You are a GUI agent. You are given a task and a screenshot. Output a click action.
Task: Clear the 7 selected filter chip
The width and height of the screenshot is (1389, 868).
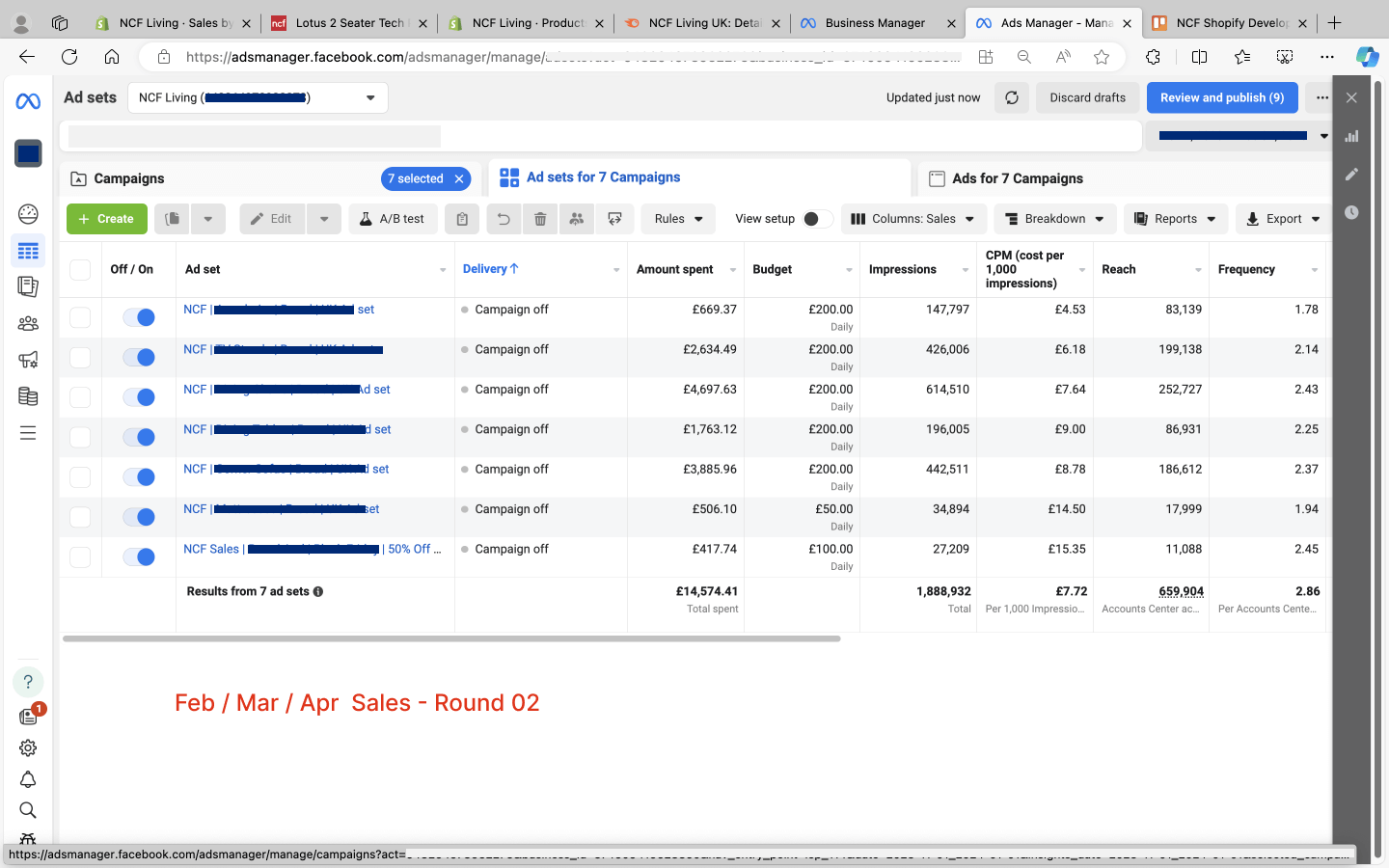click(459, 178)
